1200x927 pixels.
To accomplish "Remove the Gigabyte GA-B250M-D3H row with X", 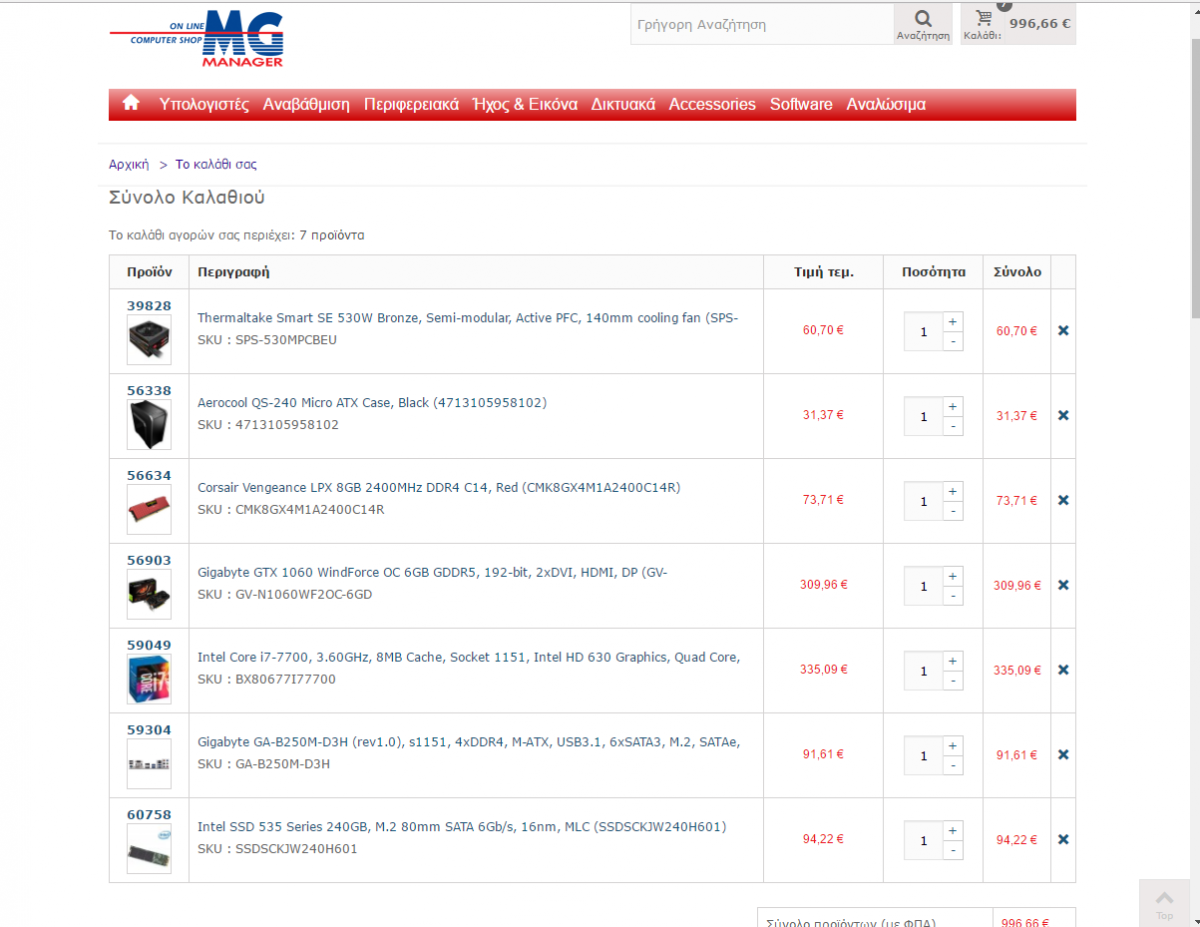I will [x=1063, y=755].
